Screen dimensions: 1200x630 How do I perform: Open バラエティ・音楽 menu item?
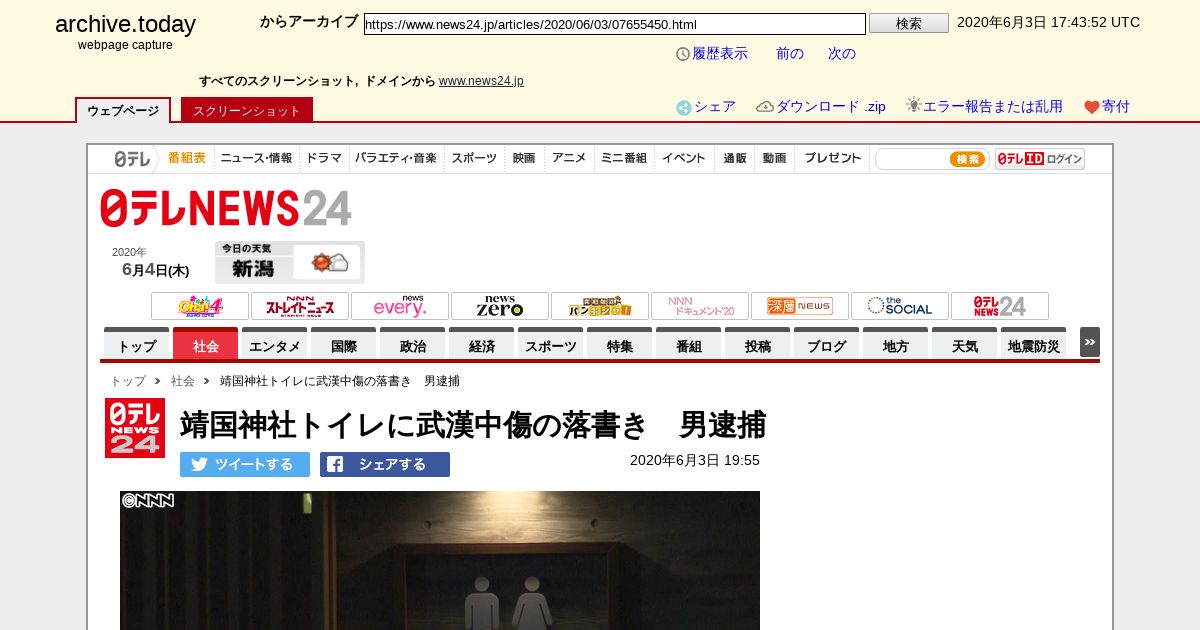point(396,158)
